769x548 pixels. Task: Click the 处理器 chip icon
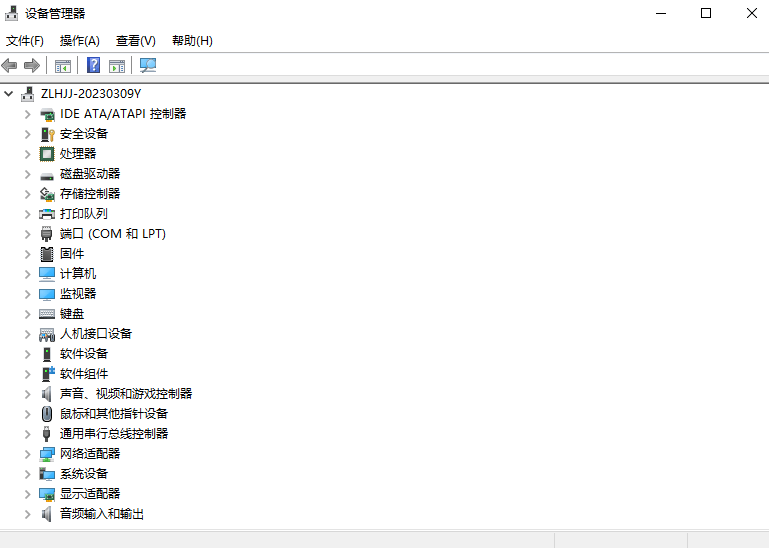tap(47, 154)
